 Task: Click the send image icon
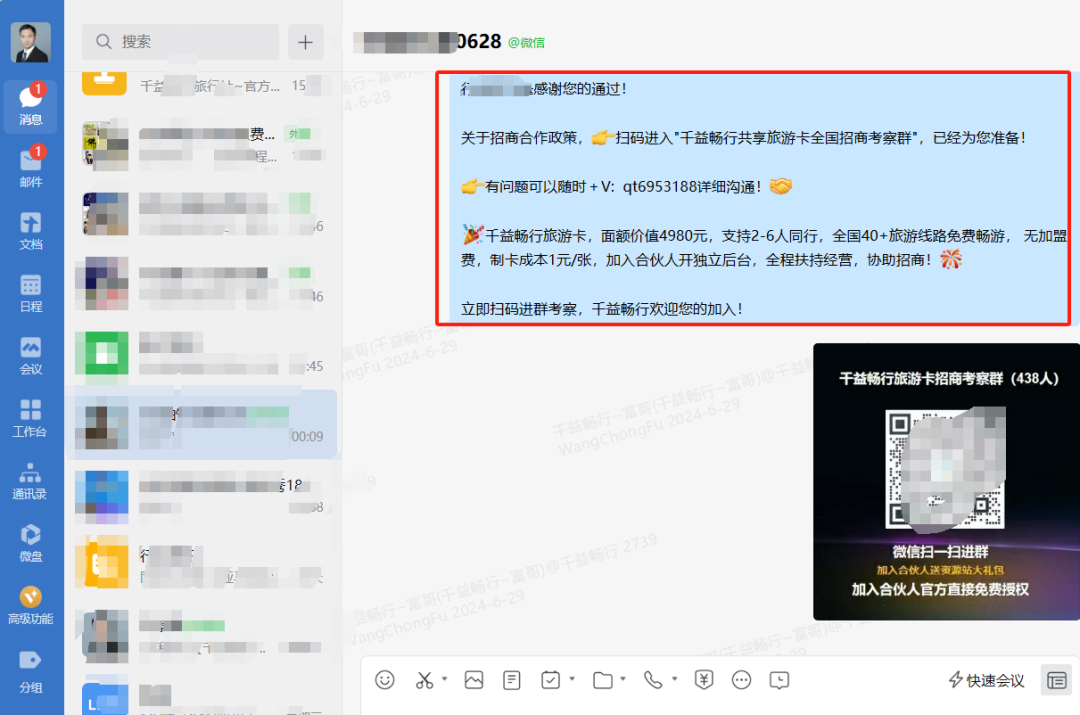click(474, 680)
